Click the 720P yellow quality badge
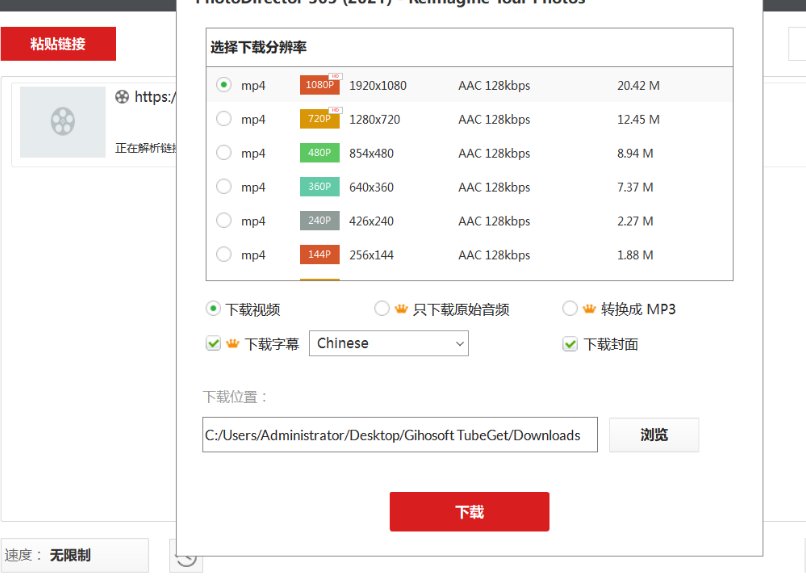The height and width of the screenshot is (587, 806). [320, 119]
